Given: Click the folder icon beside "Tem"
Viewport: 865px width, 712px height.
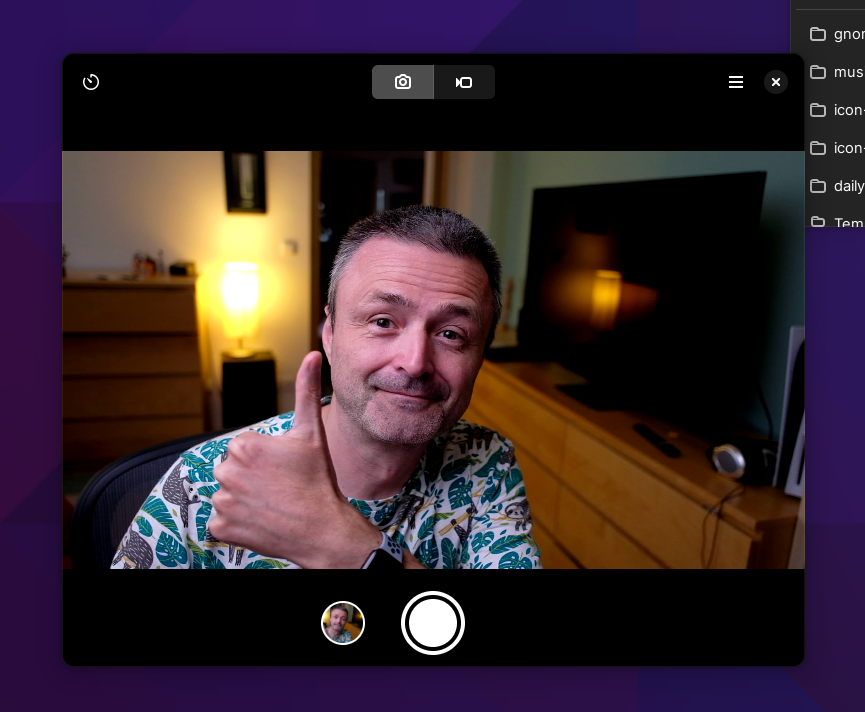Looking at the screenshot, I should [x=817, y=222].
